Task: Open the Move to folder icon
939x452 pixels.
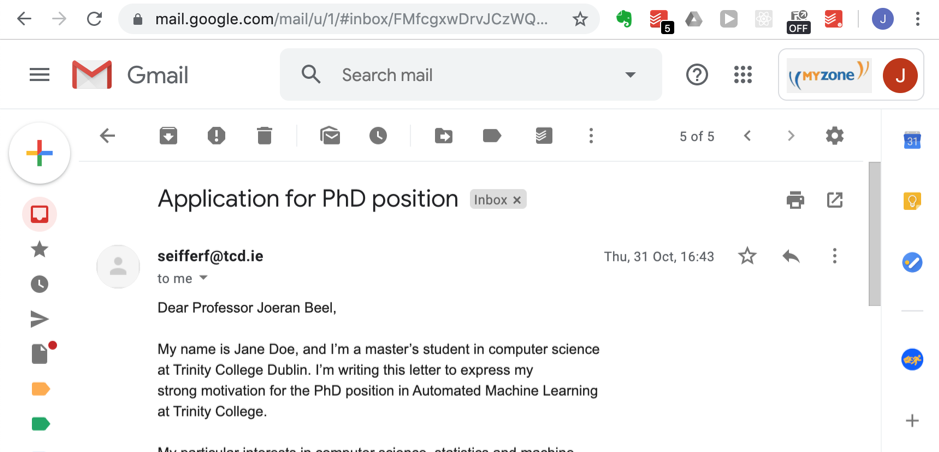Action: (444, 136)
